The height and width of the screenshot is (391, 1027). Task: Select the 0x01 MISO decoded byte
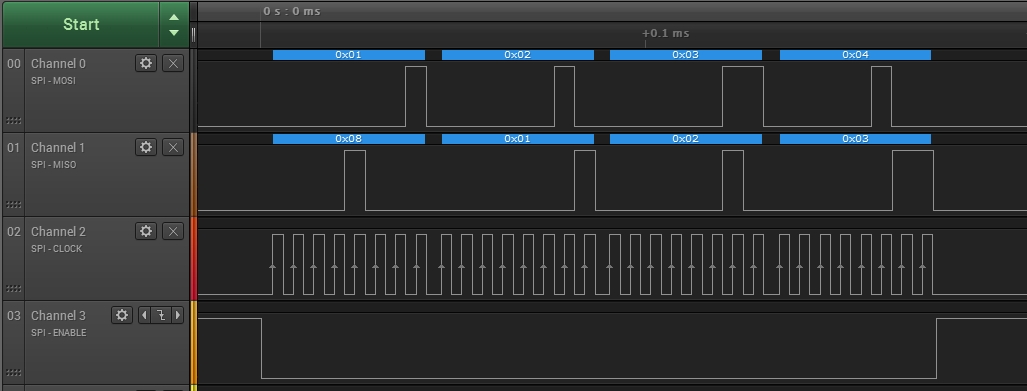point(517,139)
